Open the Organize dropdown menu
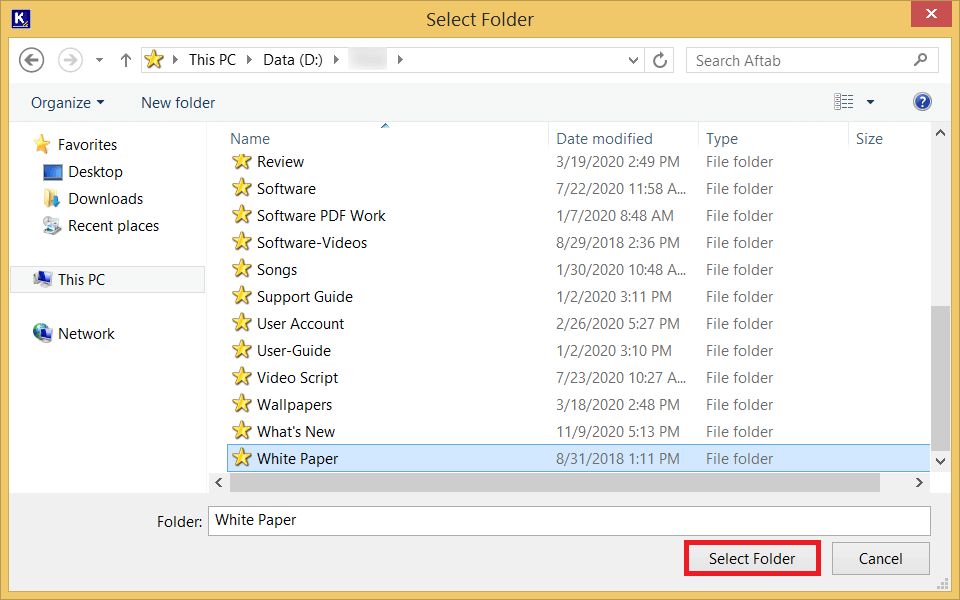This screenshot has width=960, height=600. pyautogui.click(x=67, y=102)
